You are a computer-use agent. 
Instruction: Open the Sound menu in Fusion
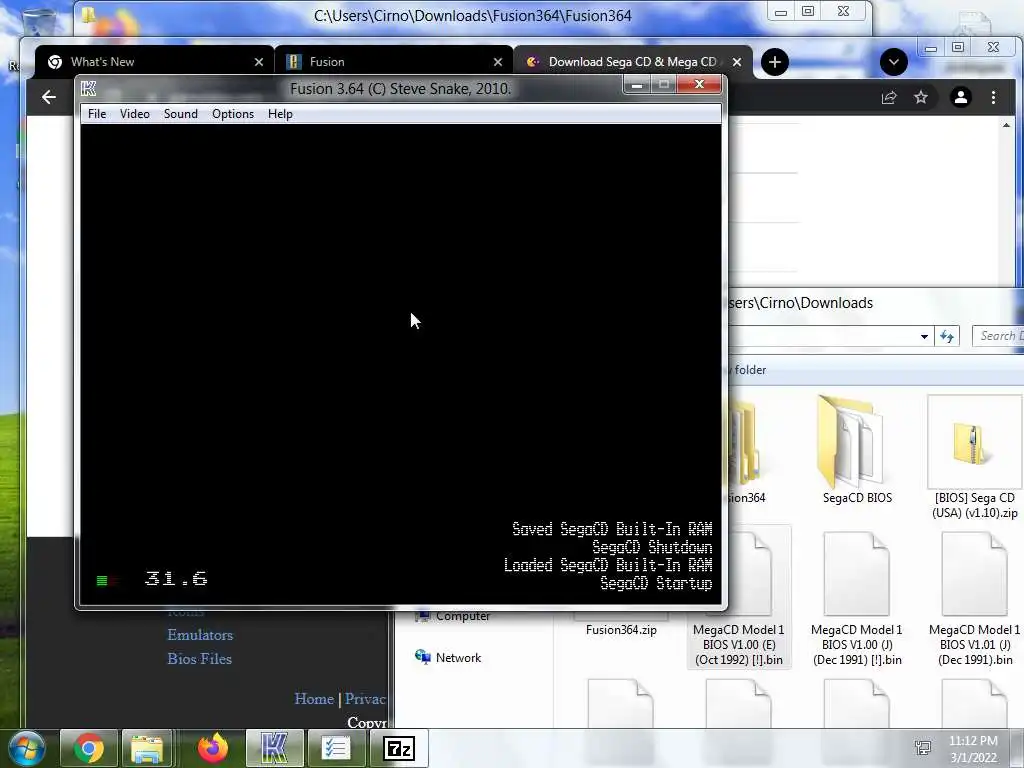click(180, 114)
